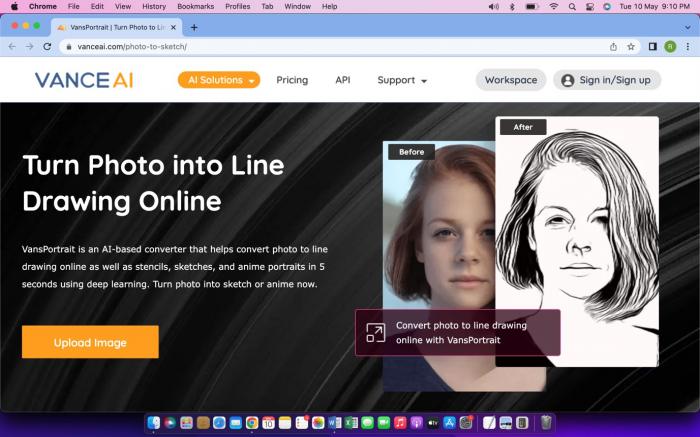This screenshot has height=437, width=700.
Task: Open the Bookmarks menu
Action: (196, 6)
